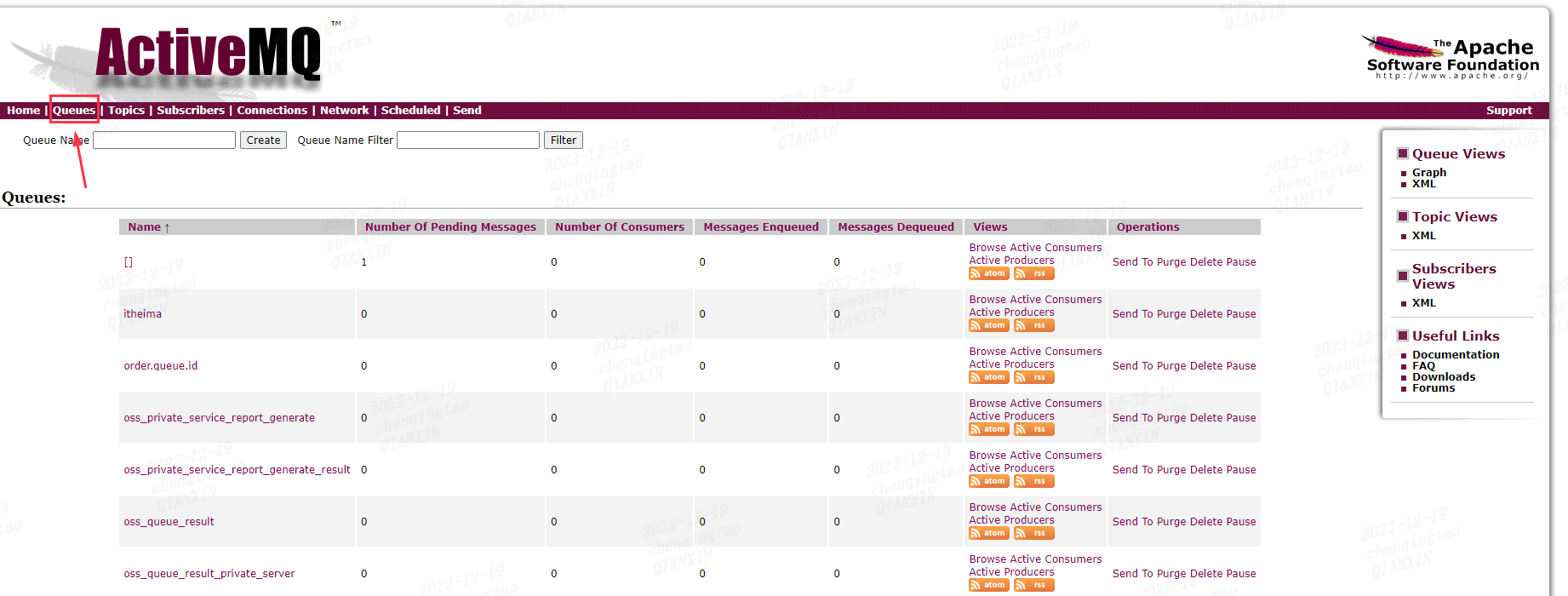Go to the Home tab
Image resolution: width=1568 pixels, height=596 pixels.
click(23, 111)
